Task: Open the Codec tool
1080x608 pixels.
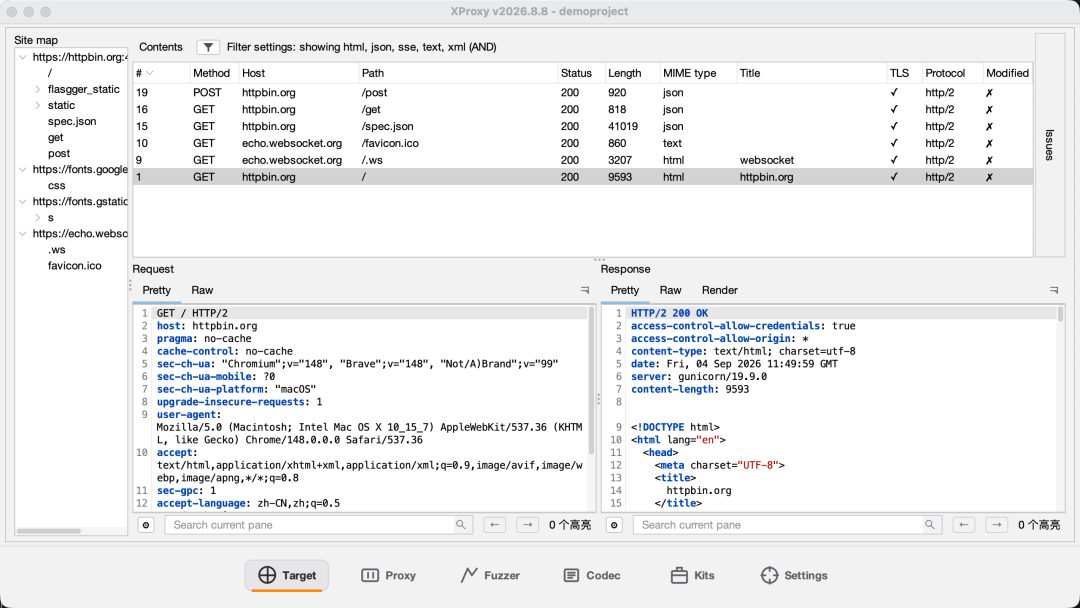Action: point(592,575)
